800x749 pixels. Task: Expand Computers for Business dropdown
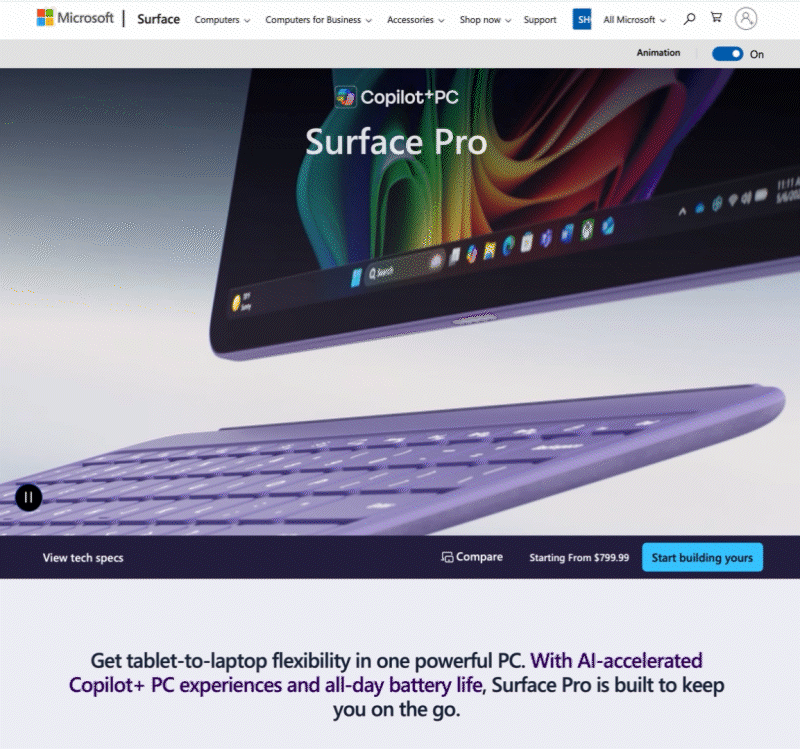318,20
